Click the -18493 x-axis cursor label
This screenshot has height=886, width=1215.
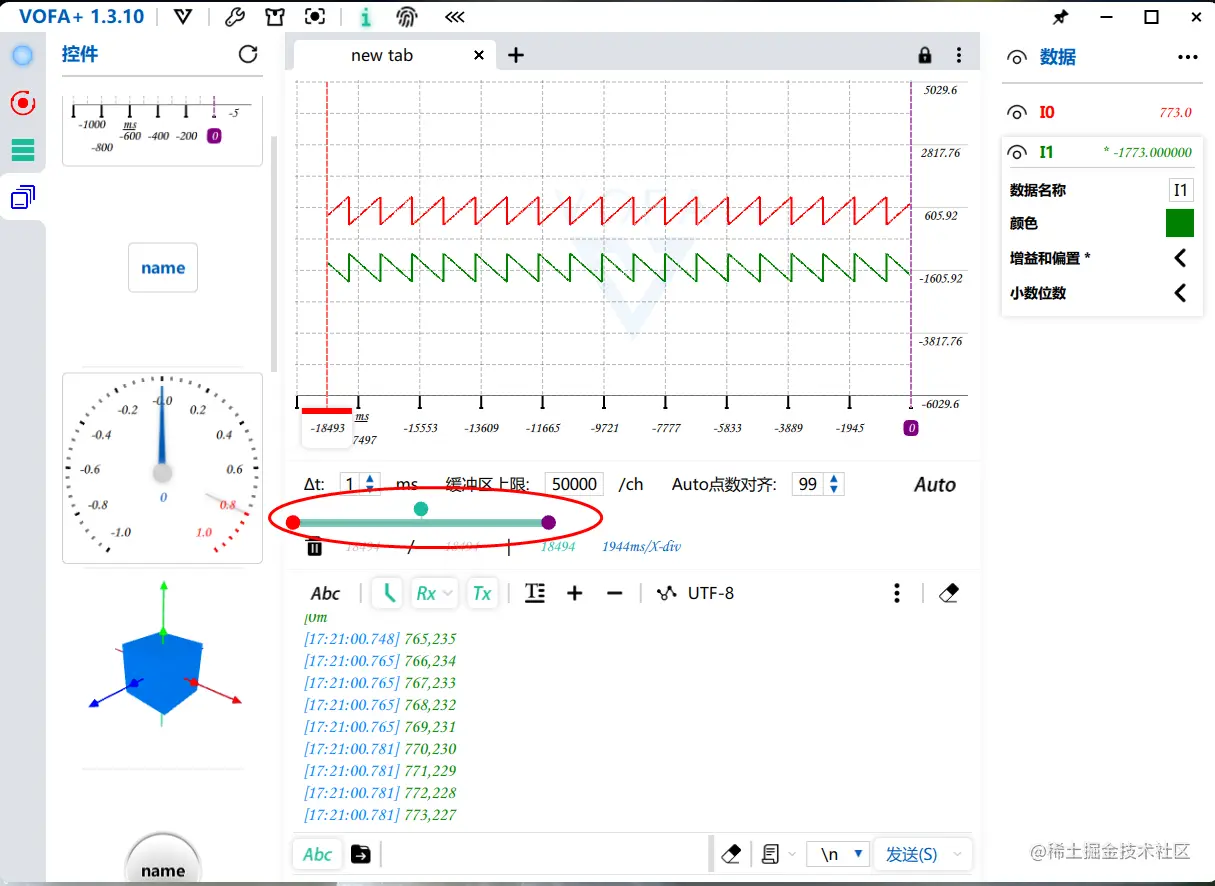tap(327, 427)
